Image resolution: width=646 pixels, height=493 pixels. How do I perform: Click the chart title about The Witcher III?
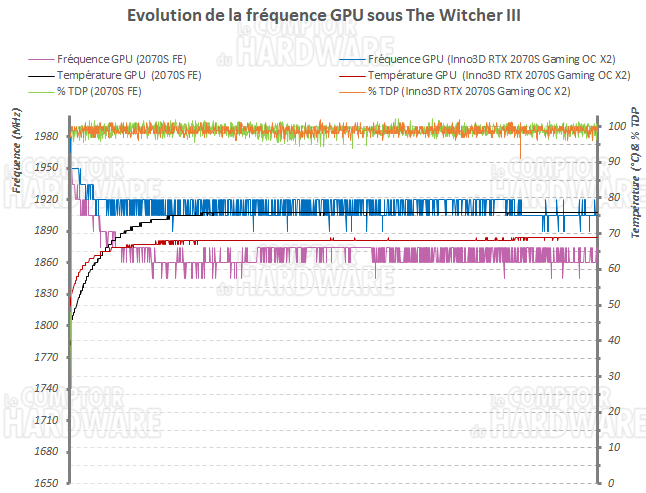pos(323,18)
